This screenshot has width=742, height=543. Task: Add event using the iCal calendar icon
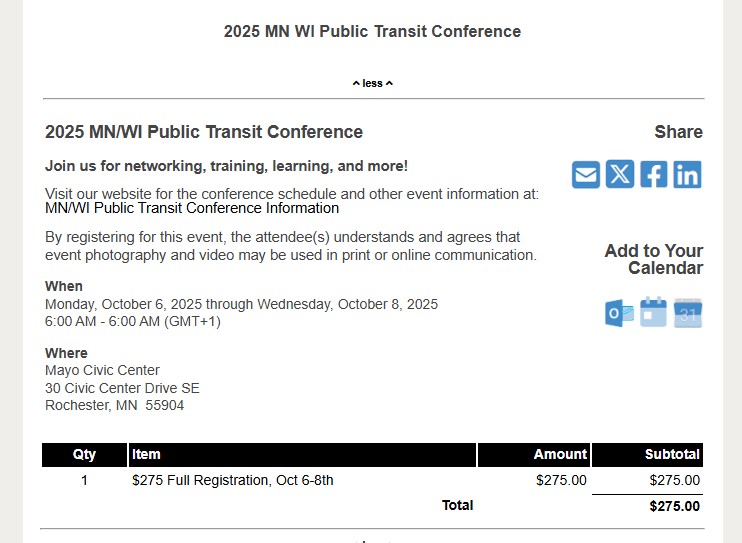pyautogui.click(x=653, y=312)
